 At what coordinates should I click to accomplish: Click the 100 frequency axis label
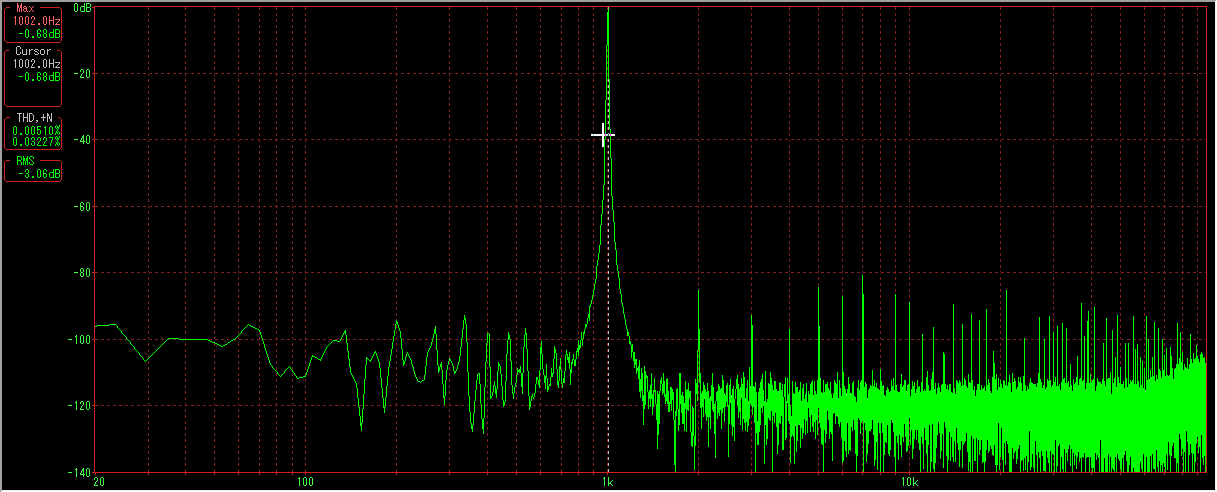306,482
